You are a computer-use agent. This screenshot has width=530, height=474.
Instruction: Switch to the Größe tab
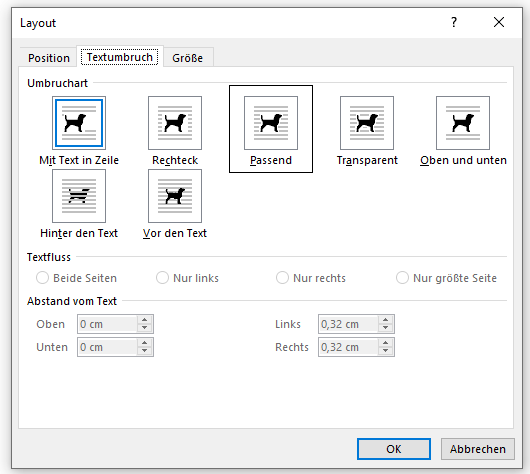point(188,58)
